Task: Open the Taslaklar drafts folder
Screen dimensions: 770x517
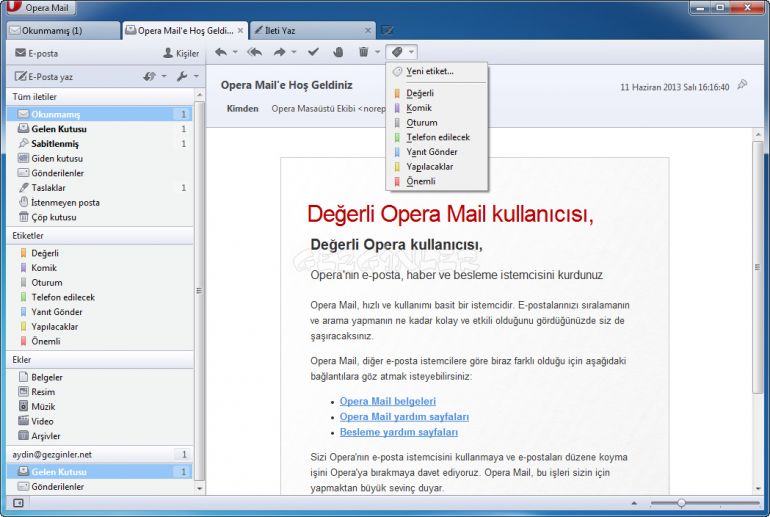Action: pos(100,188)
